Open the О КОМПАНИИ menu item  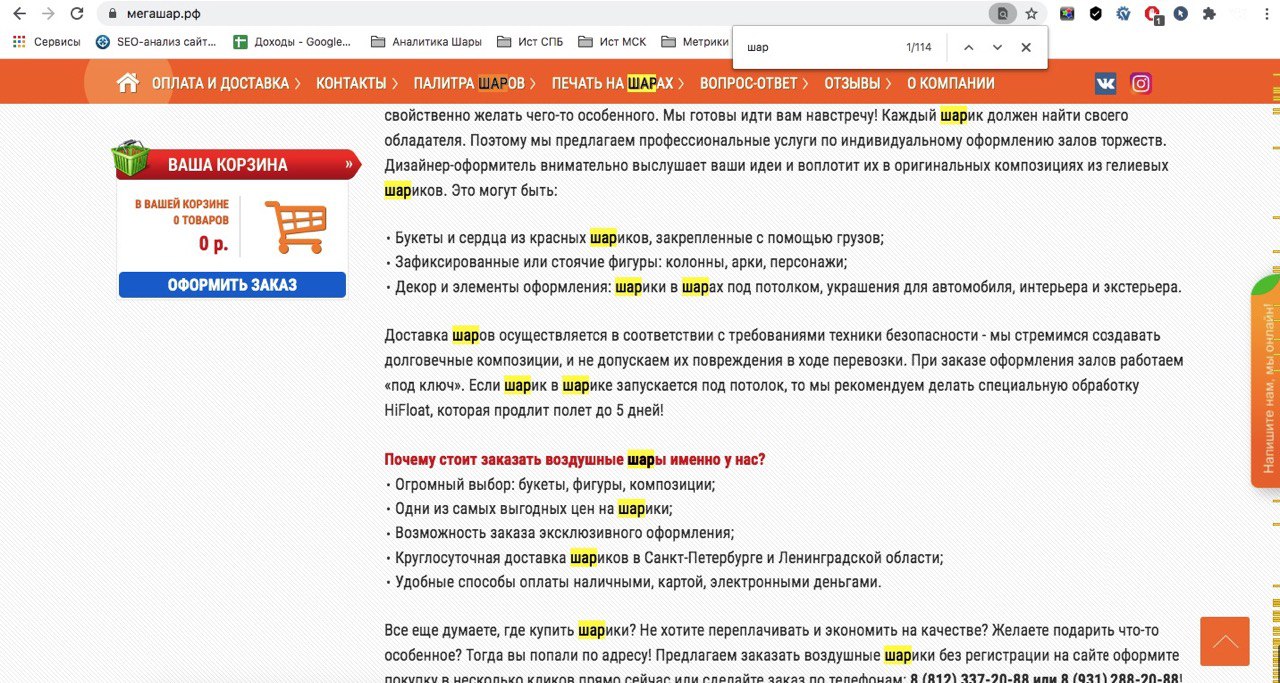click(x=951, y=83)
